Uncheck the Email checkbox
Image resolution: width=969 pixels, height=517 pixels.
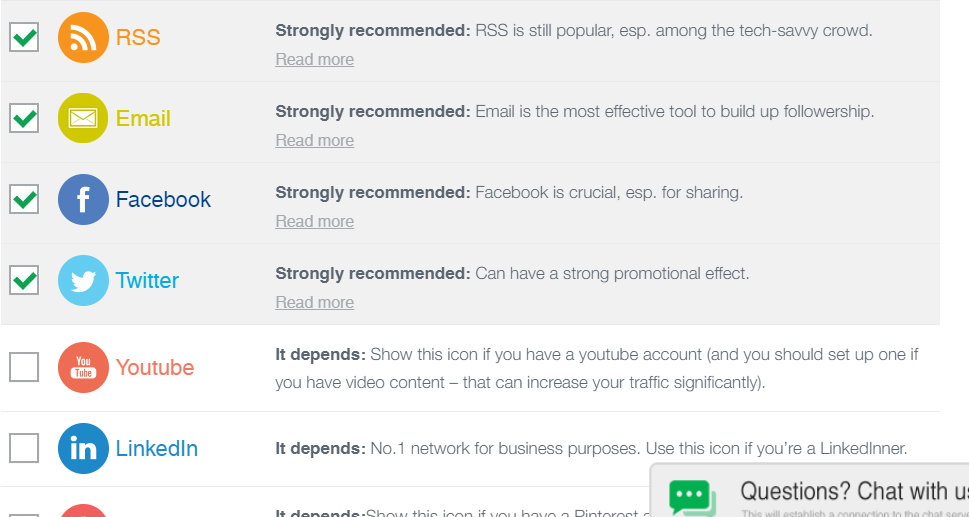coord(24,118)
